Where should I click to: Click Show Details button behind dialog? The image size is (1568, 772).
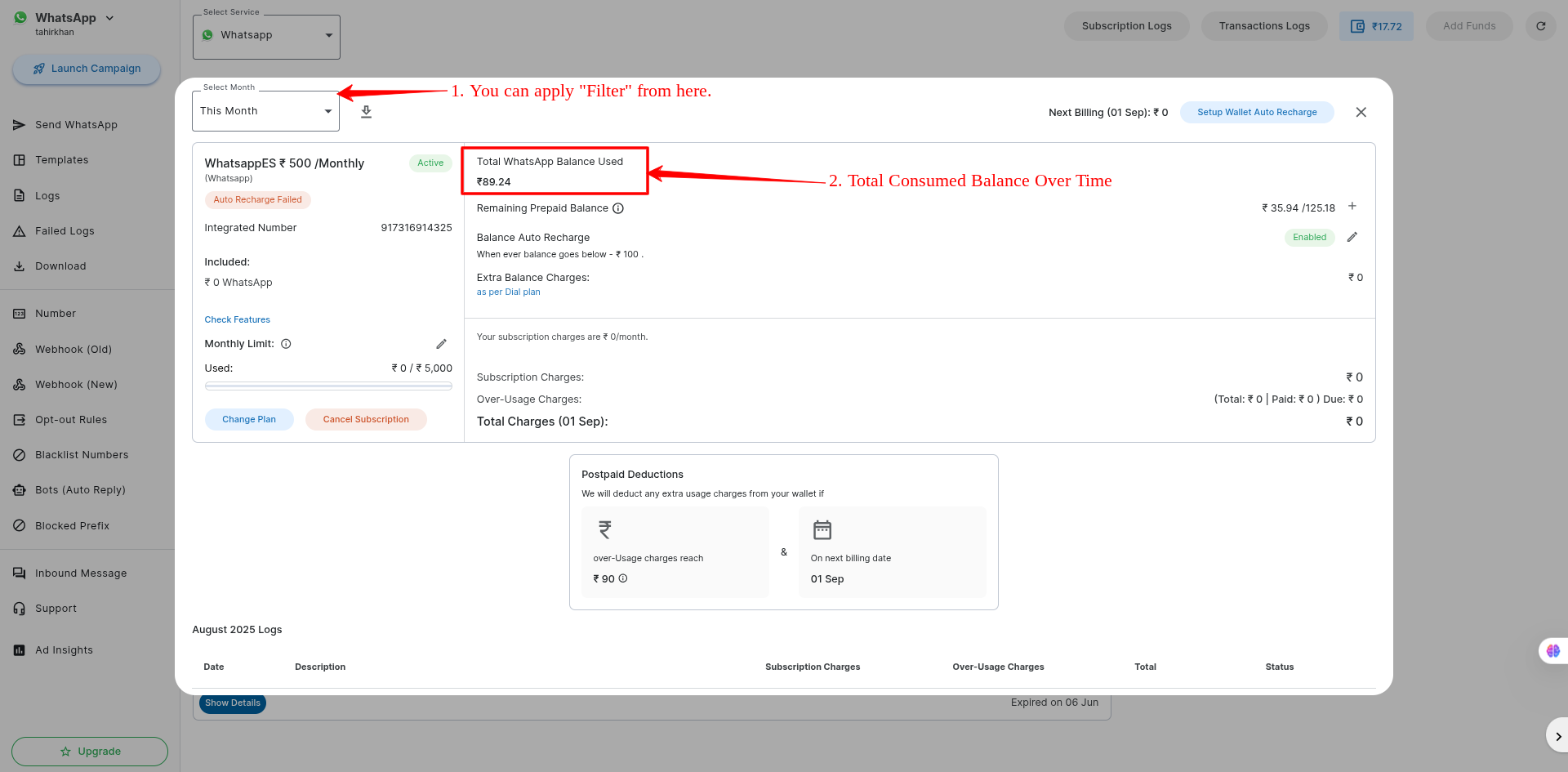[233, 703]
